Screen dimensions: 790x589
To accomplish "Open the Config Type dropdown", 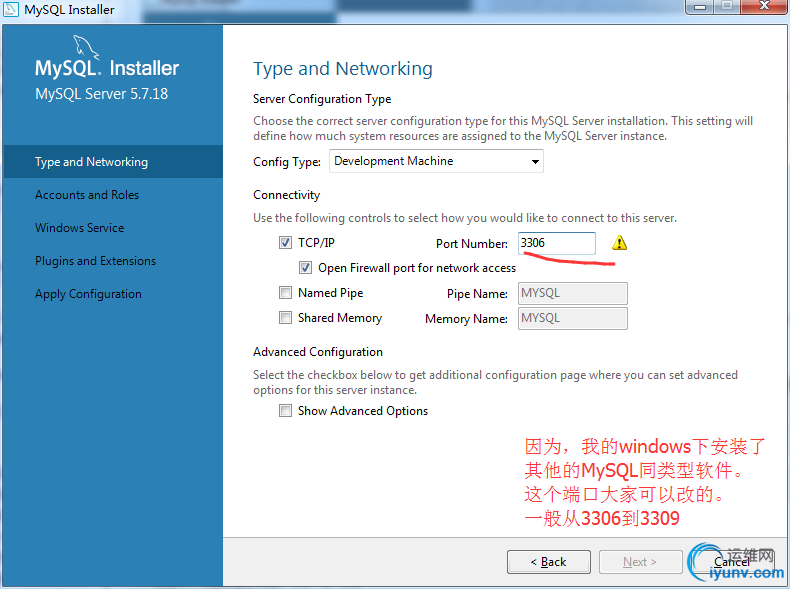I will point(436,161).
